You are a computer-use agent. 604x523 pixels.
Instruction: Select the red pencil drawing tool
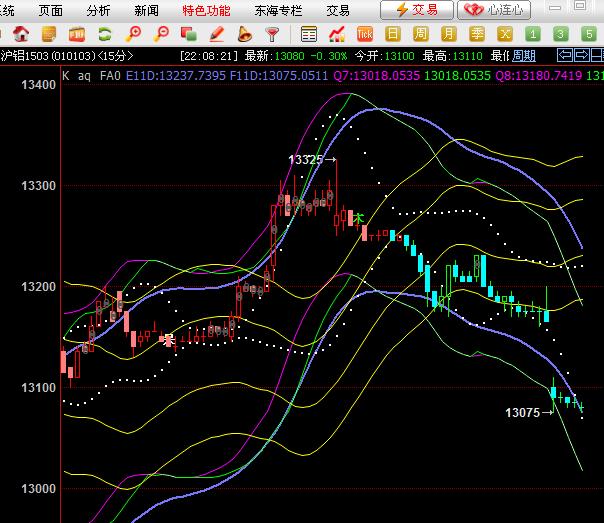pos(215,35)
